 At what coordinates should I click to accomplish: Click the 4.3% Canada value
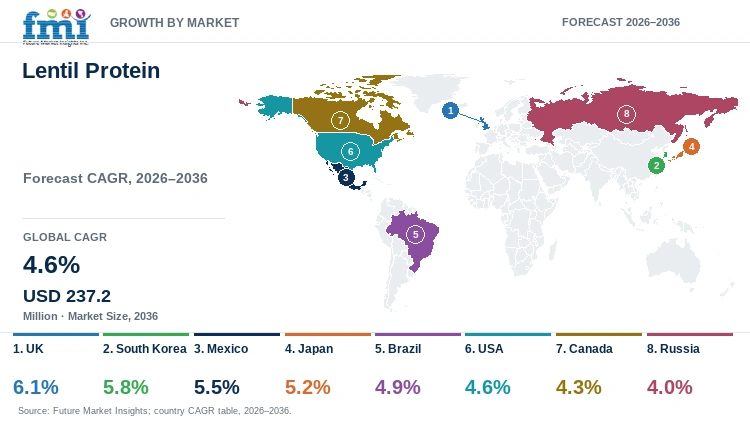pos(578,387)
